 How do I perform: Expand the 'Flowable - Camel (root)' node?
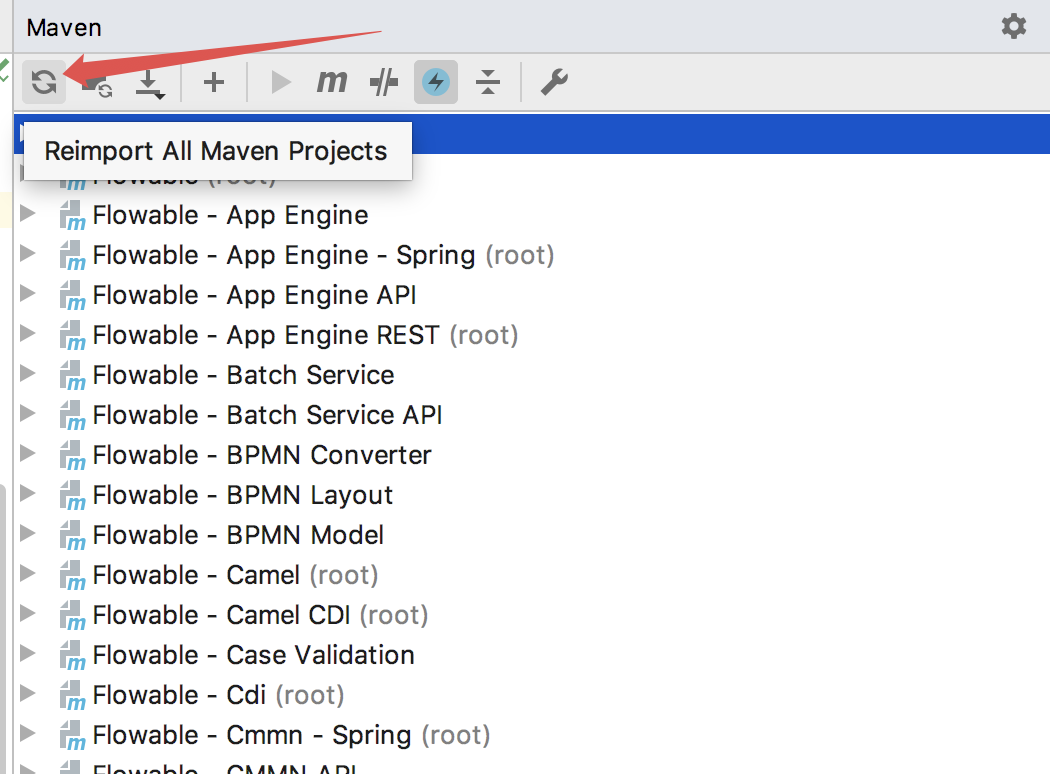(x=27, y=574)
